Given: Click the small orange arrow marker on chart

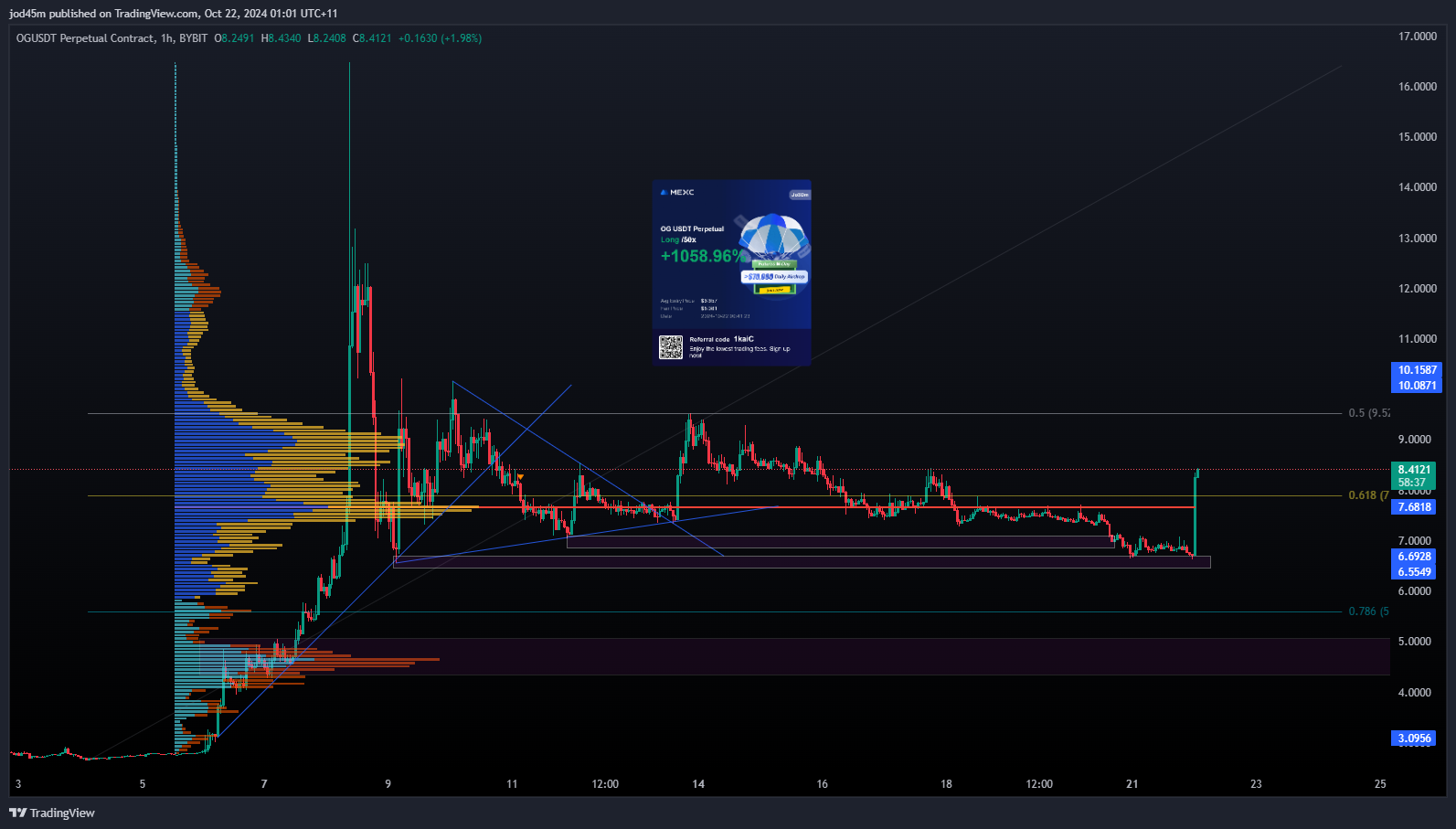Looking at the screenshot, I should (x=520, y=476).
